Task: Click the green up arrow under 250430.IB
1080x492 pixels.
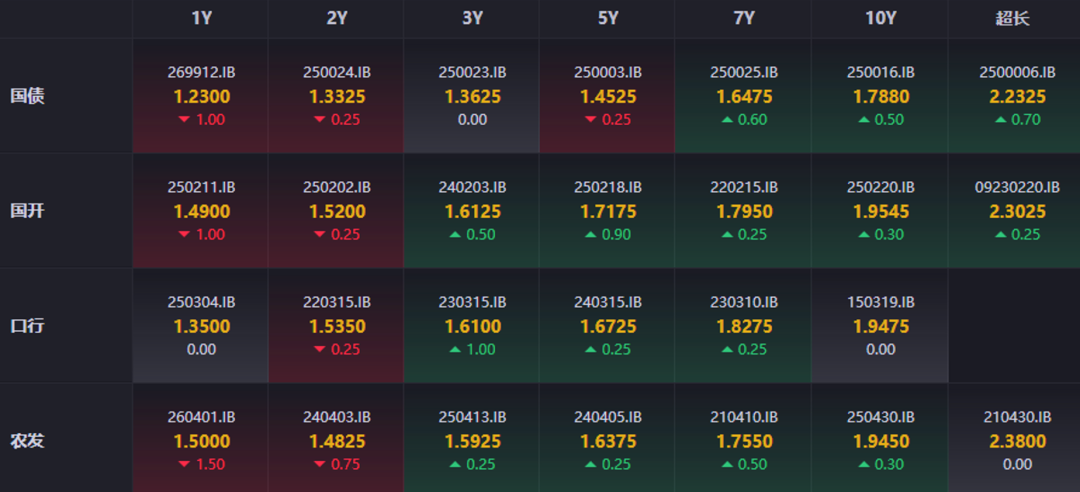Action: tap(863, 465)
